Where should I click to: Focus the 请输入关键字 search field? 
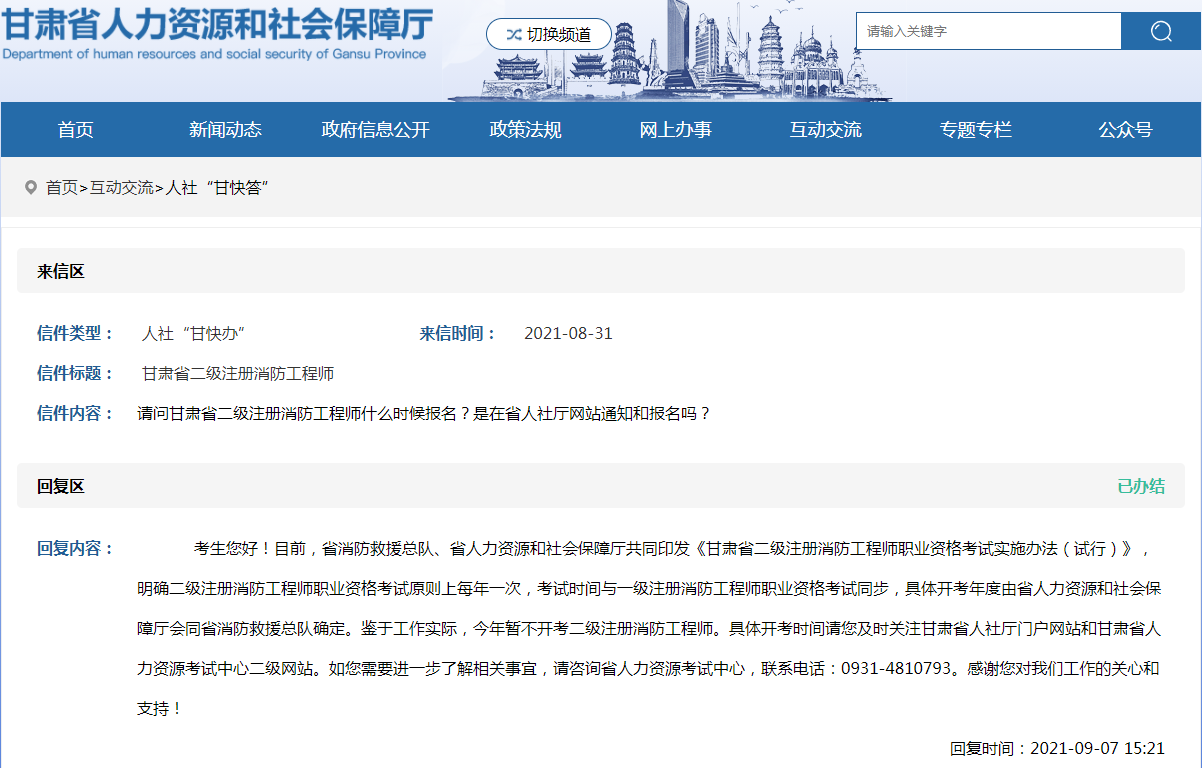[x=988, y=31]
